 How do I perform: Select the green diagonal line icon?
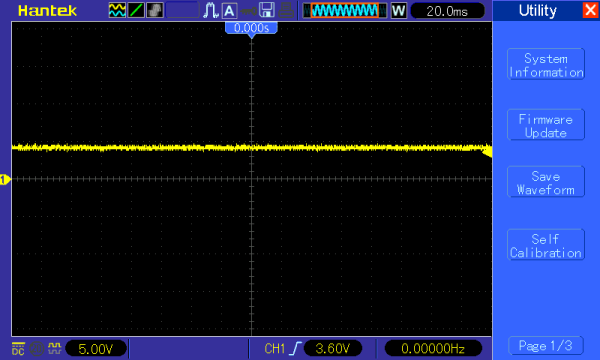(136, 10)
